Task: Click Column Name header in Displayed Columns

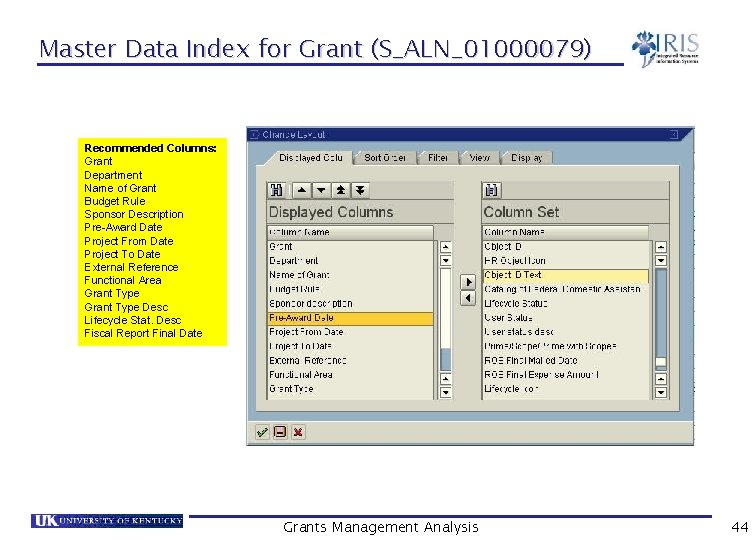Action: tap(351, 232)
